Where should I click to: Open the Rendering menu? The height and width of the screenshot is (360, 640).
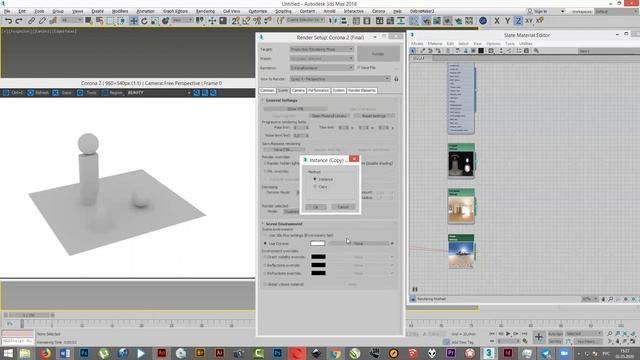[205, 11]
